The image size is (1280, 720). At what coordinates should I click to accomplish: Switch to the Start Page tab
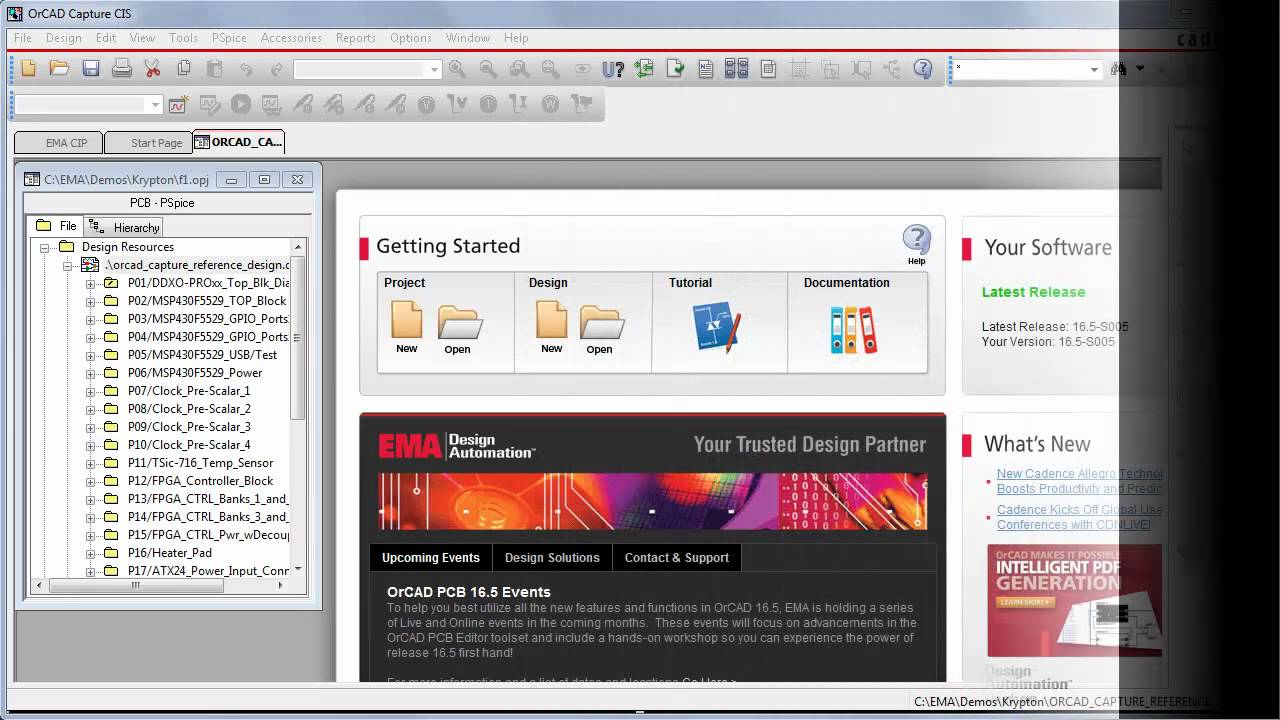tap(149, 142)
